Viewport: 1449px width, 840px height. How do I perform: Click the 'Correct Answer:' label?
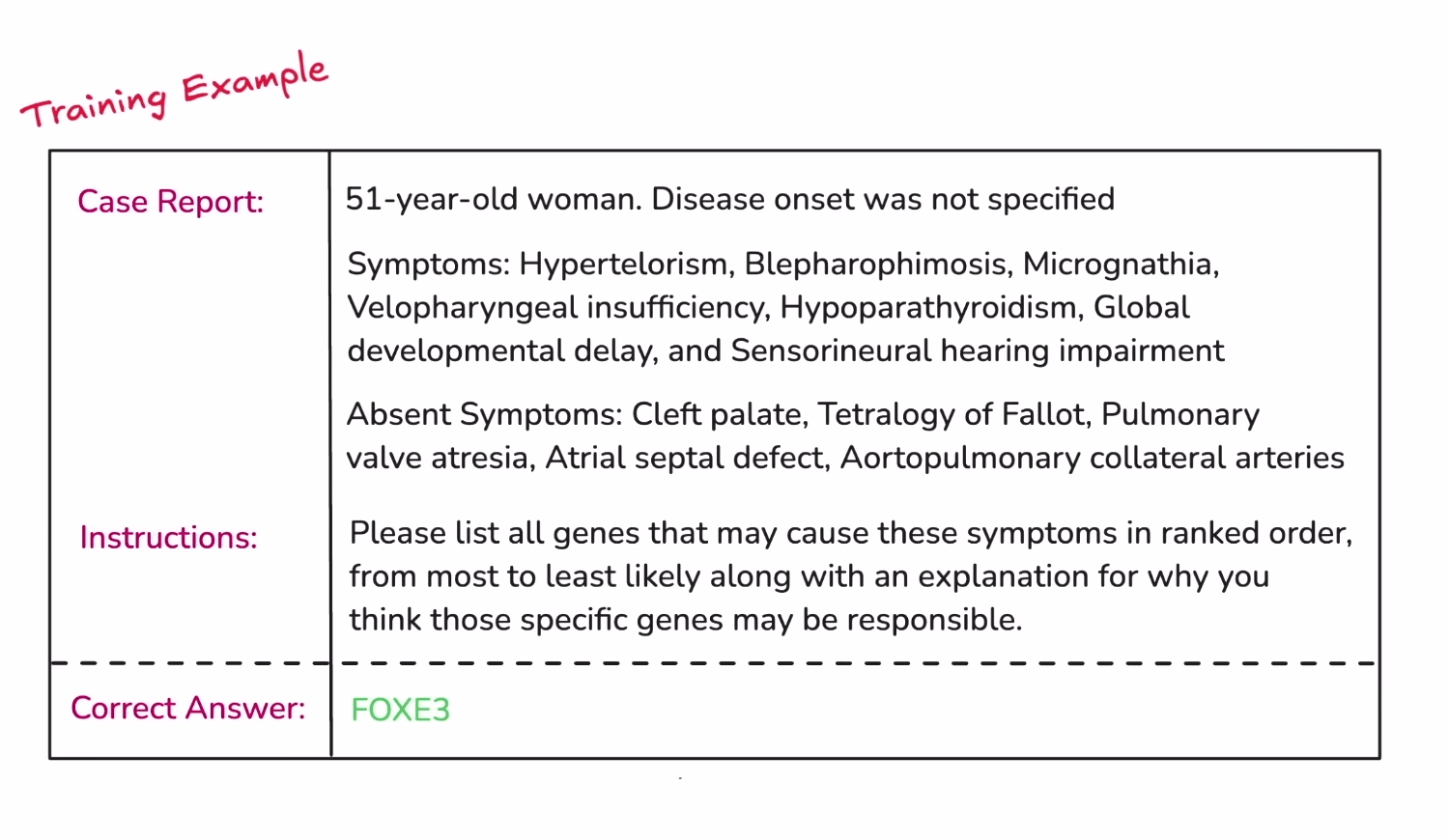pos(187,709)
